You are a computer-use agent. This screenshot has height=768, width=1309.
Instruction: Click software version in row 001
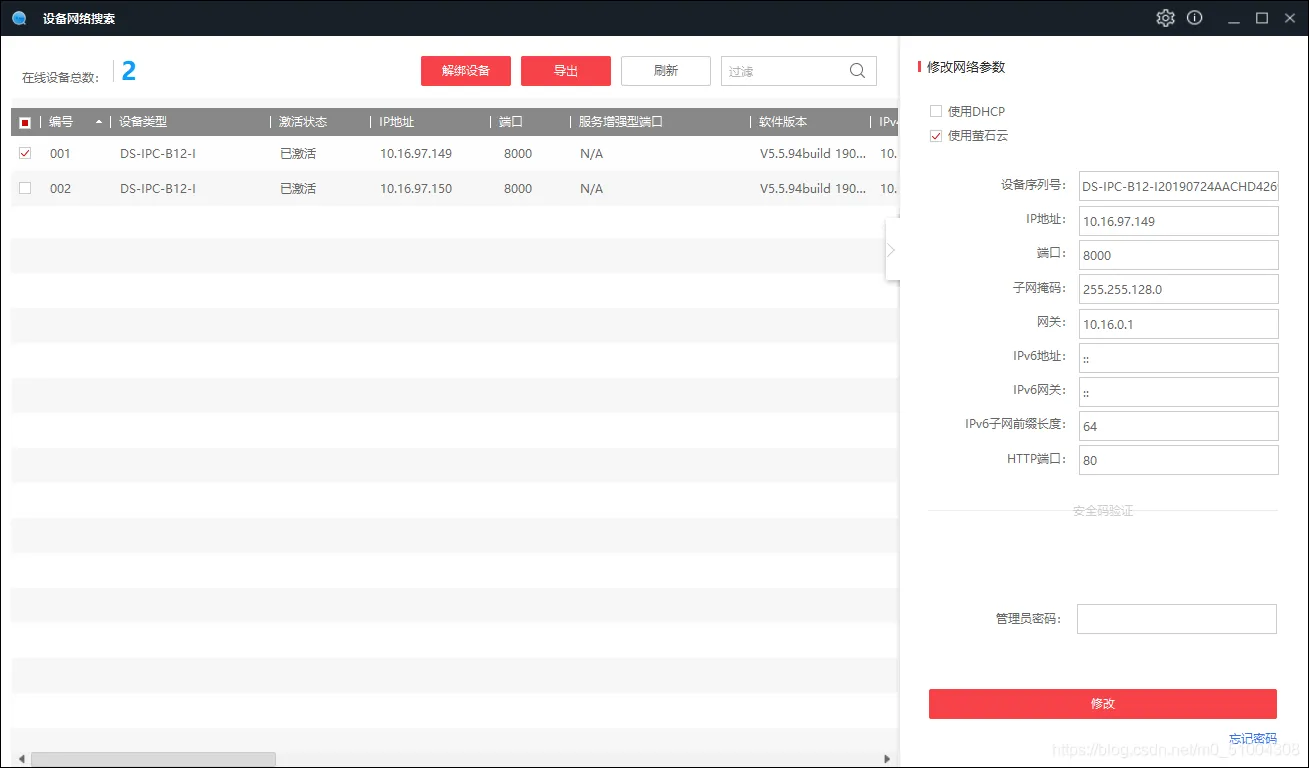point(813,154)
